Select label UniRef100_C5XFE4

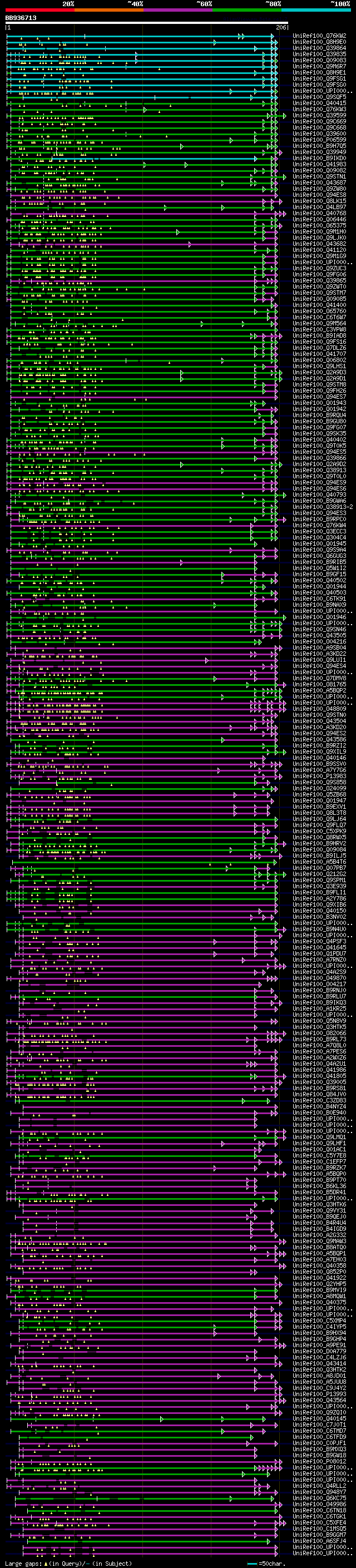[319, 1522]
